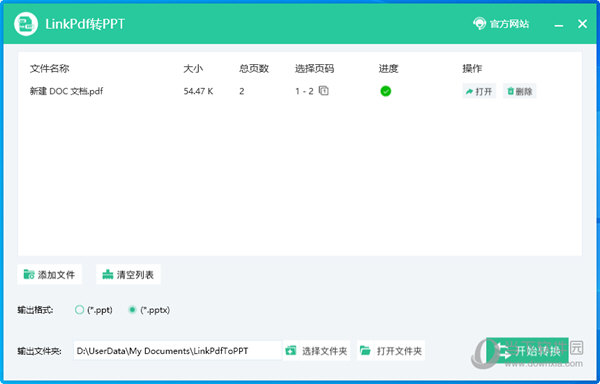Click the 输出格式 label
Screen dimensions: 600x384
(35, 310)
